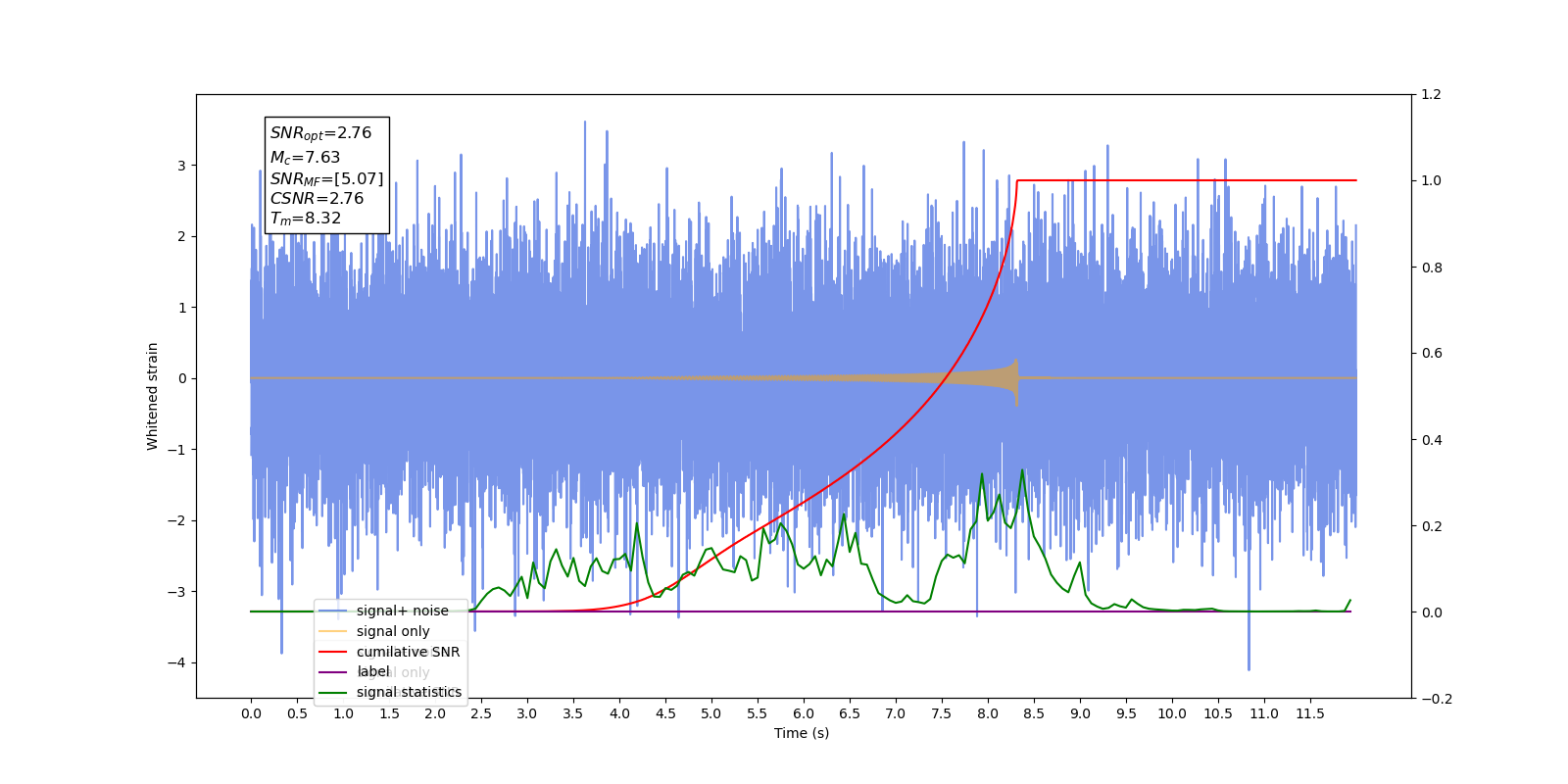The height and width of the screenshot is (784, 1568).
Task: Click the 1.2 tick on the right axis
Action: pyautogui.click(x=1432, y=95)
